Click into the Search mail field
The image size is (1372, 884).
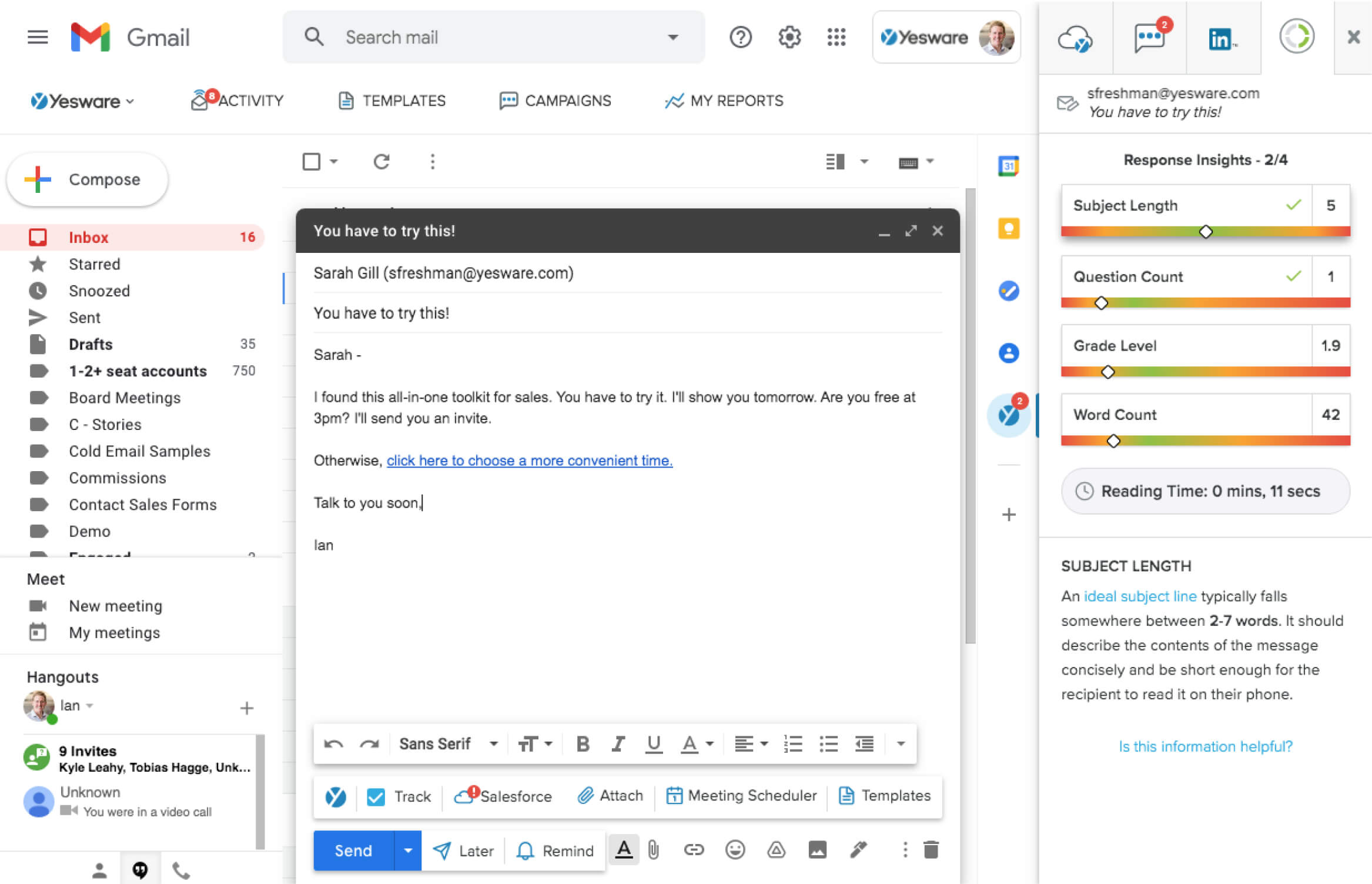(494, 38)
